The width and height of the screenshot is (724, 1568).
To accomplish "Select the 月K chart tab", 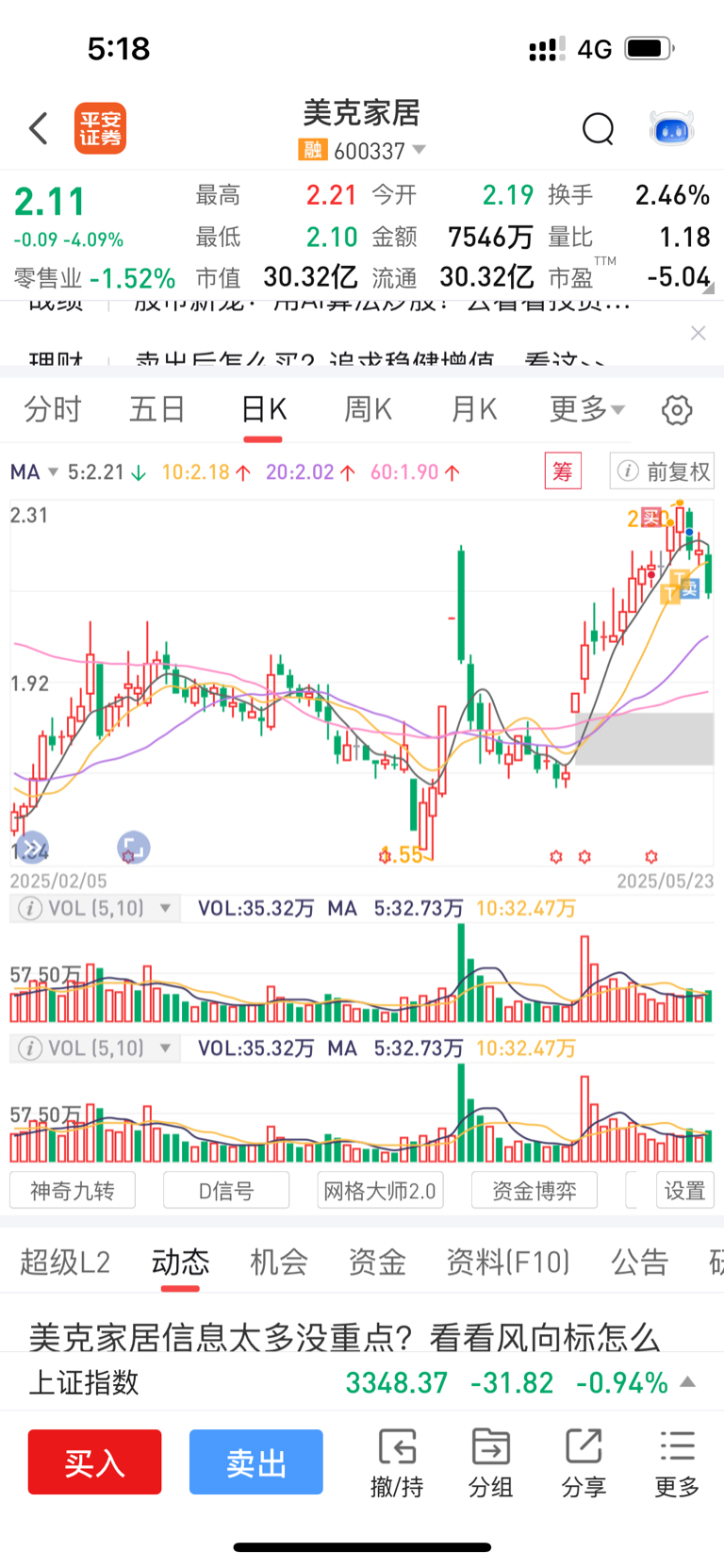I will [474, 409].
